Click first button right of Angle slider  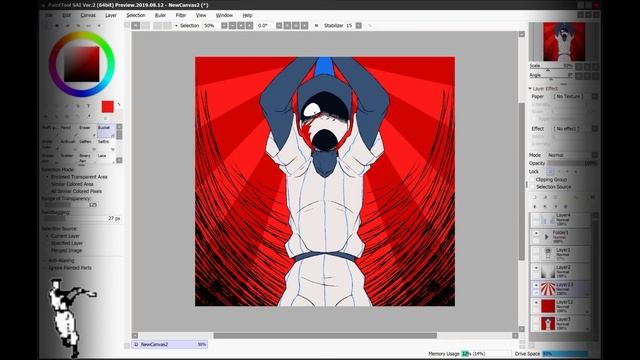(579, 76)
